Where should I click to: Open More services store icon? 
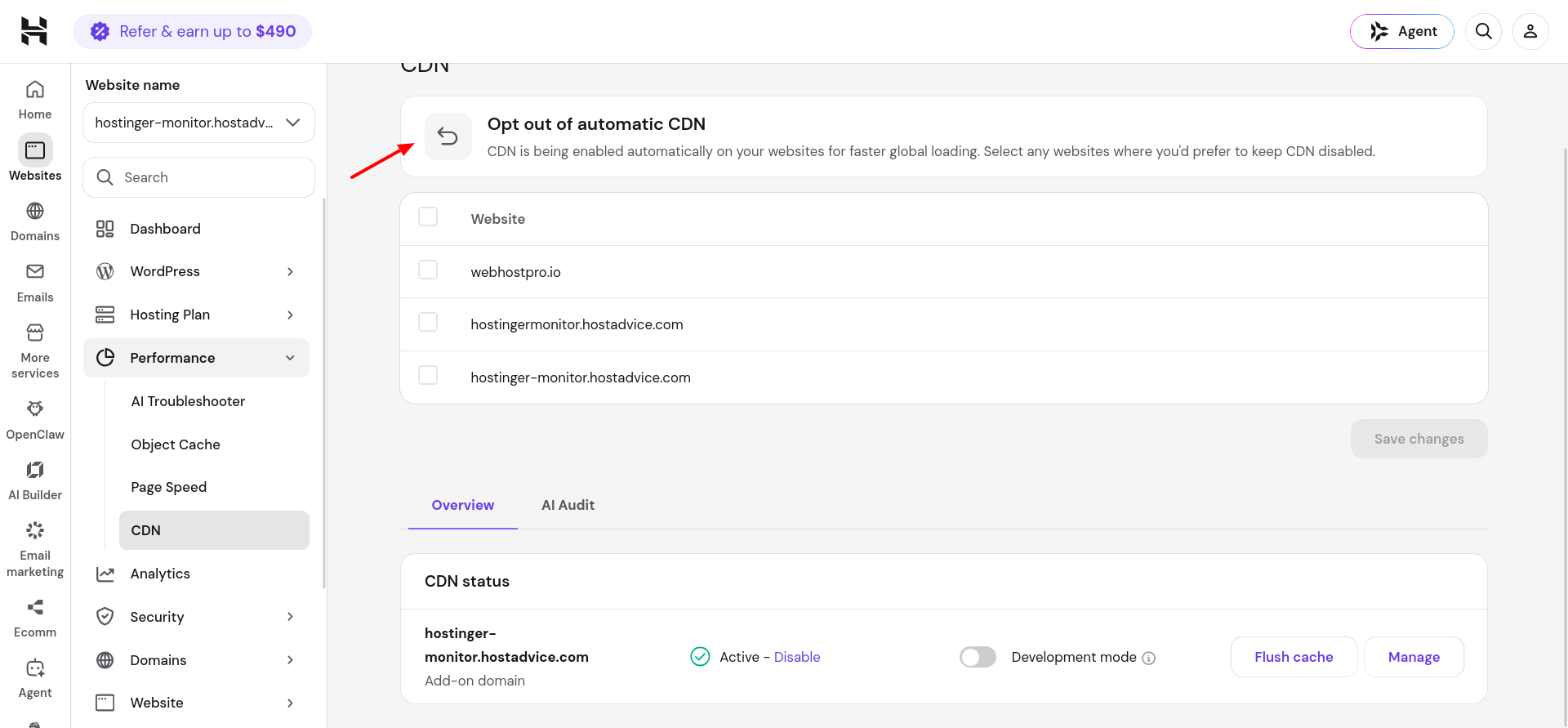[x=35, y=333]
